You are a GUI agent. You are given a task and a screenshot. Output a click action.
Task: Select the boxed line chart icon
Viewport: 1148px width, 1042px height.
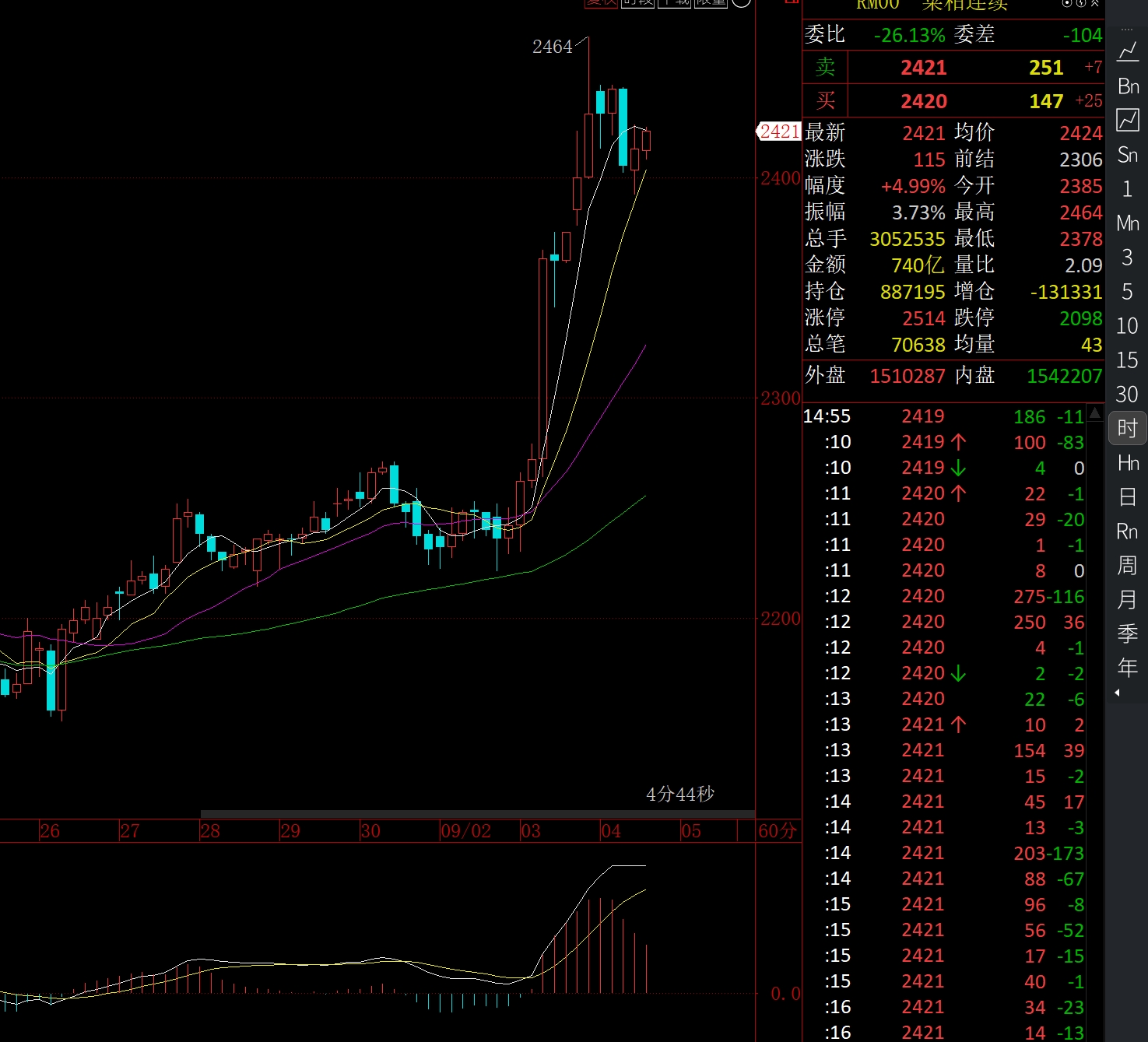coord(1127,120)
